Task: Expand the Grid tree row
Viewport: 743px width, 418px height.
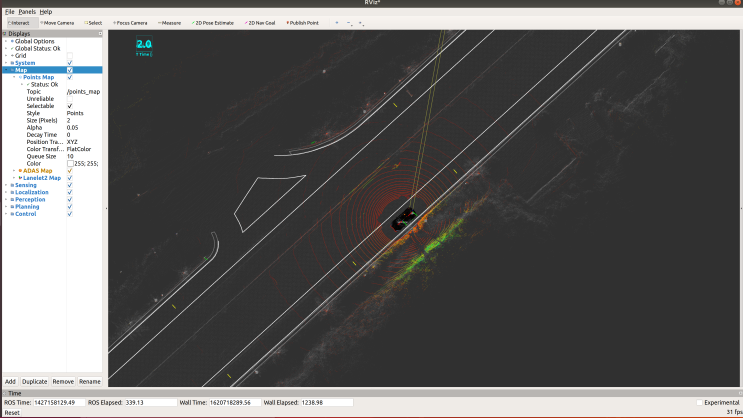Action: click(6, 55)
